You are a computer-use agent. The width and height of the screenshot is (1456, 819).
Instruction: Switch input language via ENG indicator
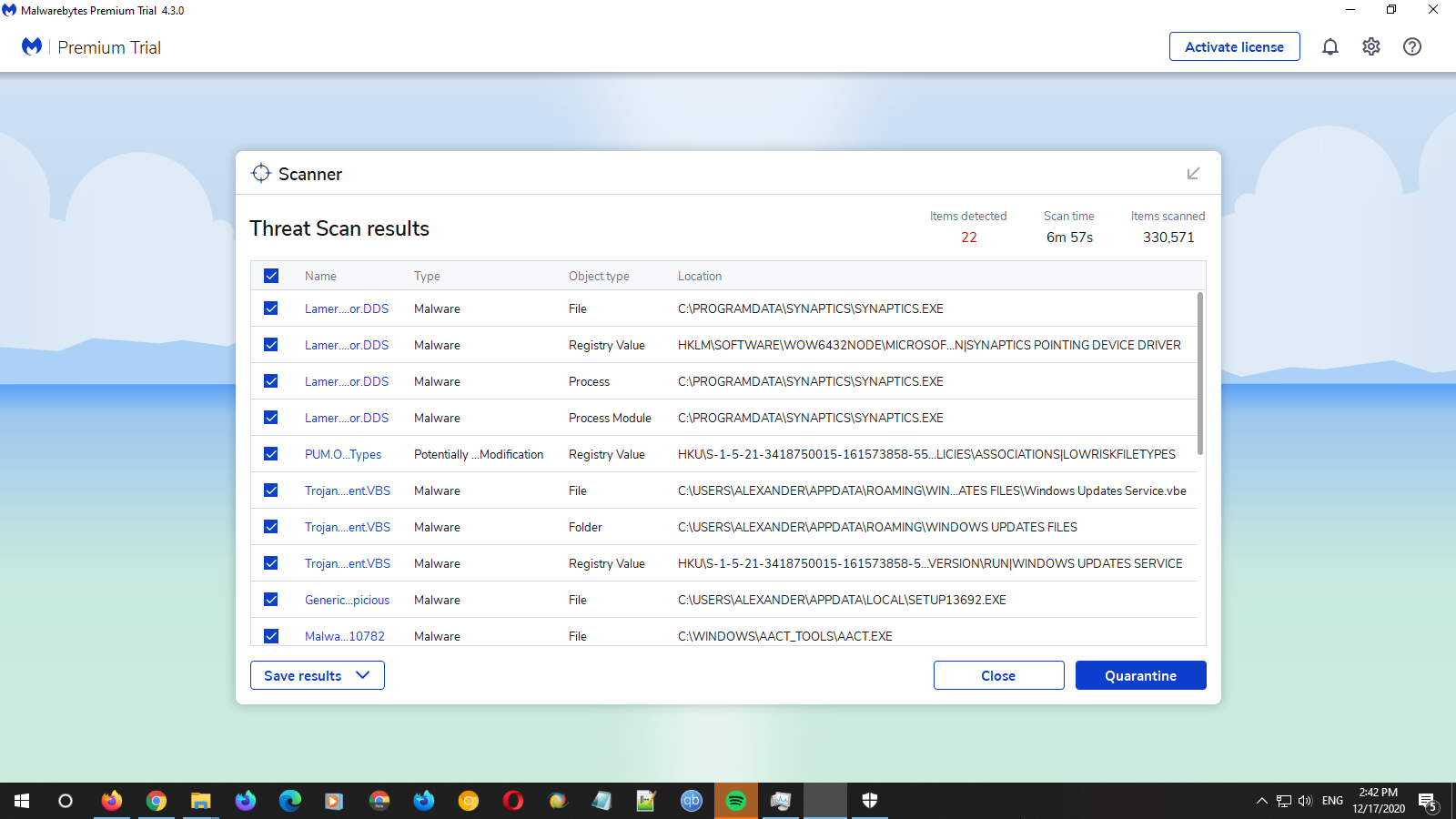[x=1332, y=801]
